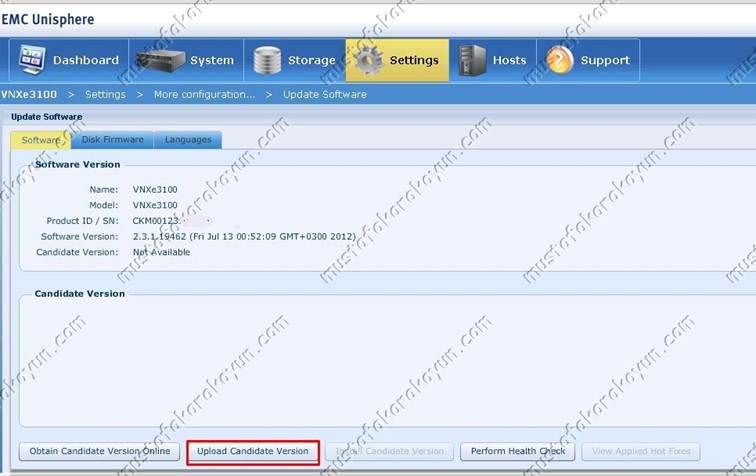Click the Hosts server tower icon
This screenshot has width=756, height=476.
[x=472, y=60]
